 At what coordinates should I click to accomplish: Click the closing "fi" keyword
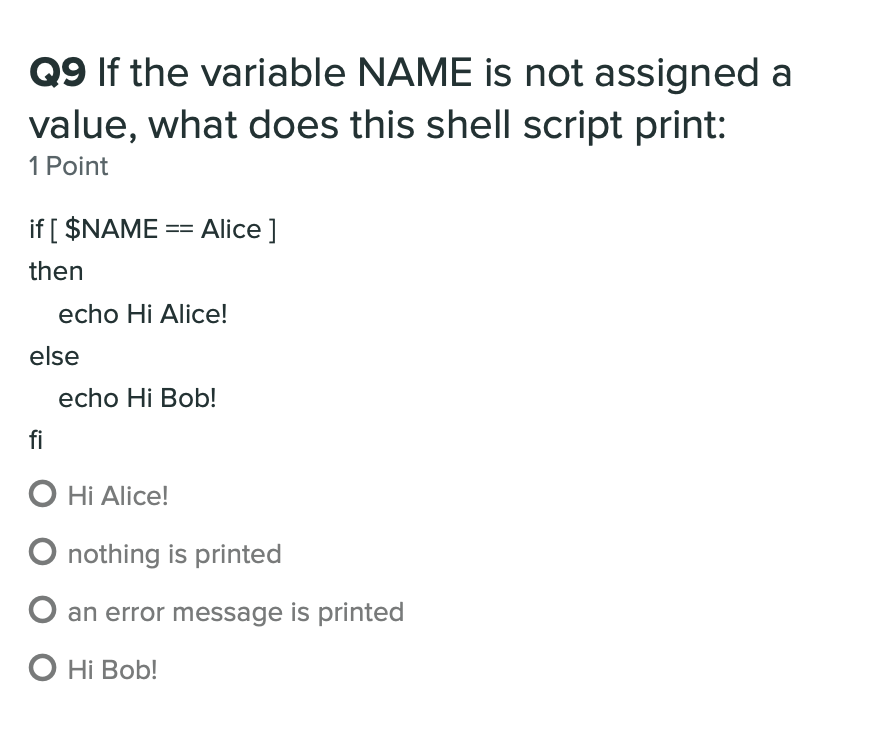pos(36,440)
